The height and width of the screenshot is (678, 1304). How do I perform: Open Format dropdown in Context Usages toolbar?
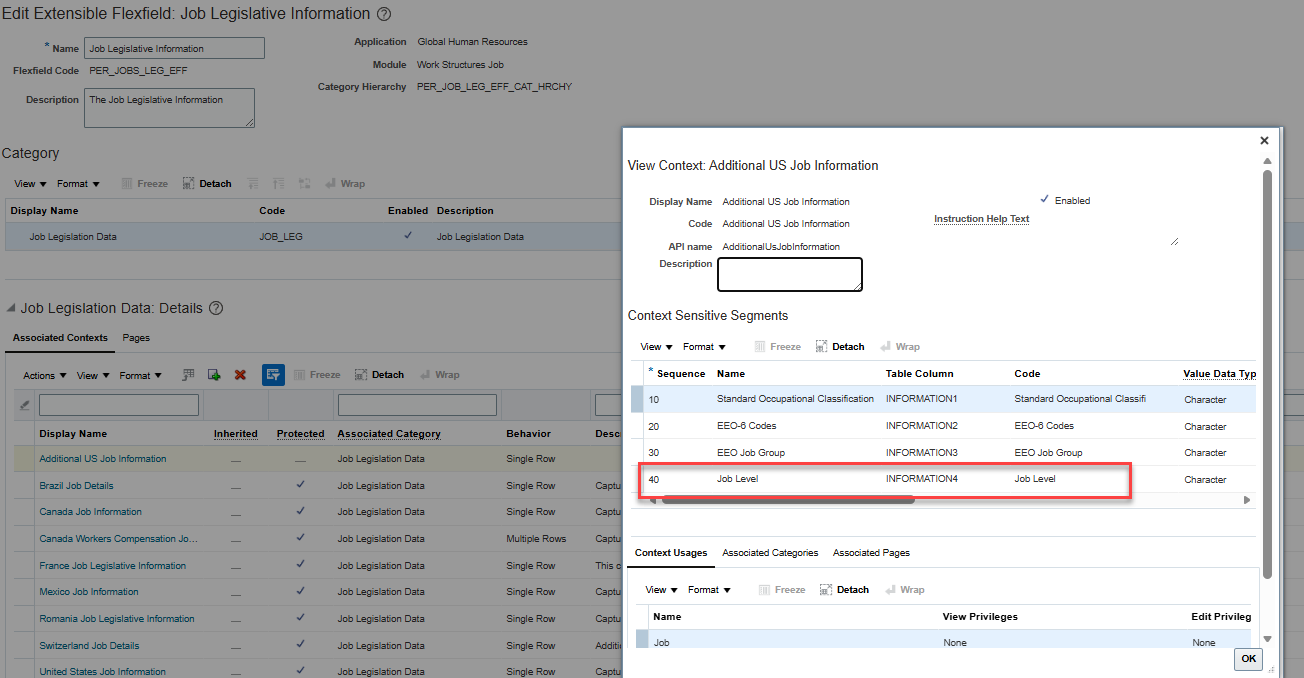[710, 590]
